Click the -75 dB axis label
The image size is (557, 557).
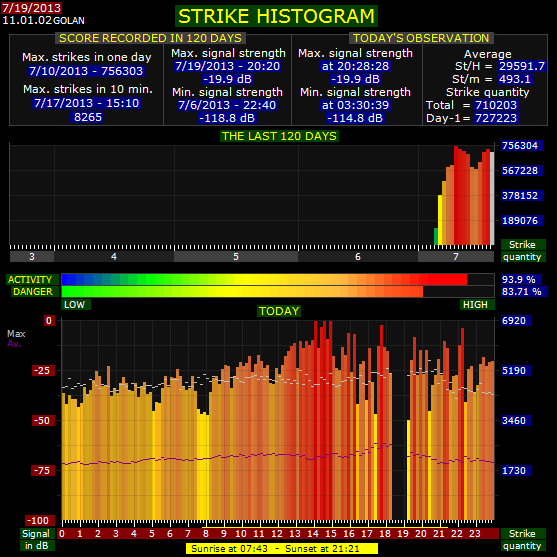pos(43,471)
